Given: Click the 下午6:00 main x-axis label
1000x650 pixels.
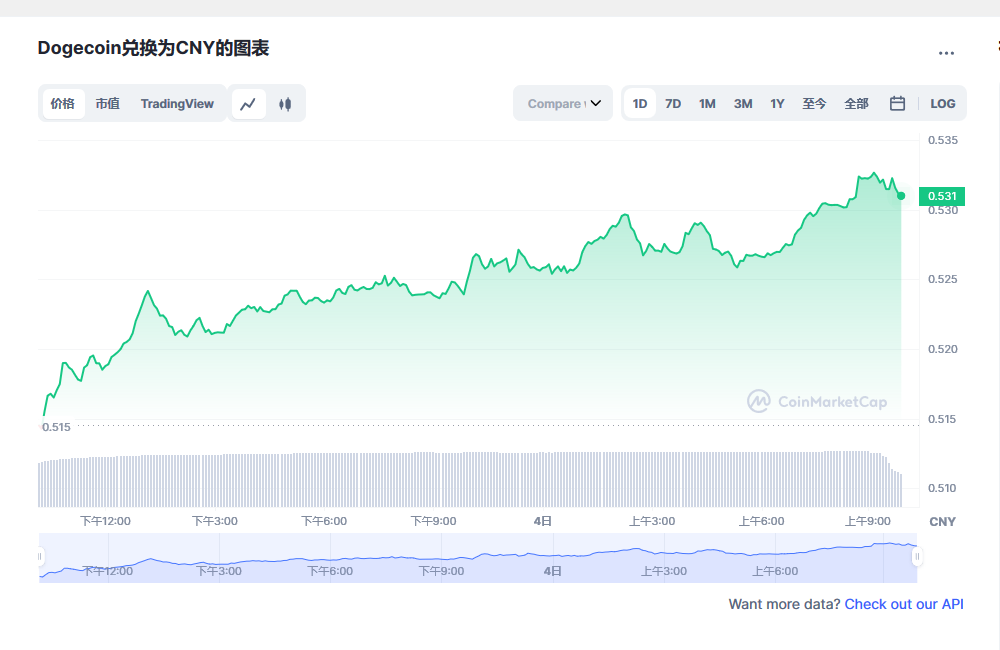Looking at the screenshot, I should click(x=324, y=521).
